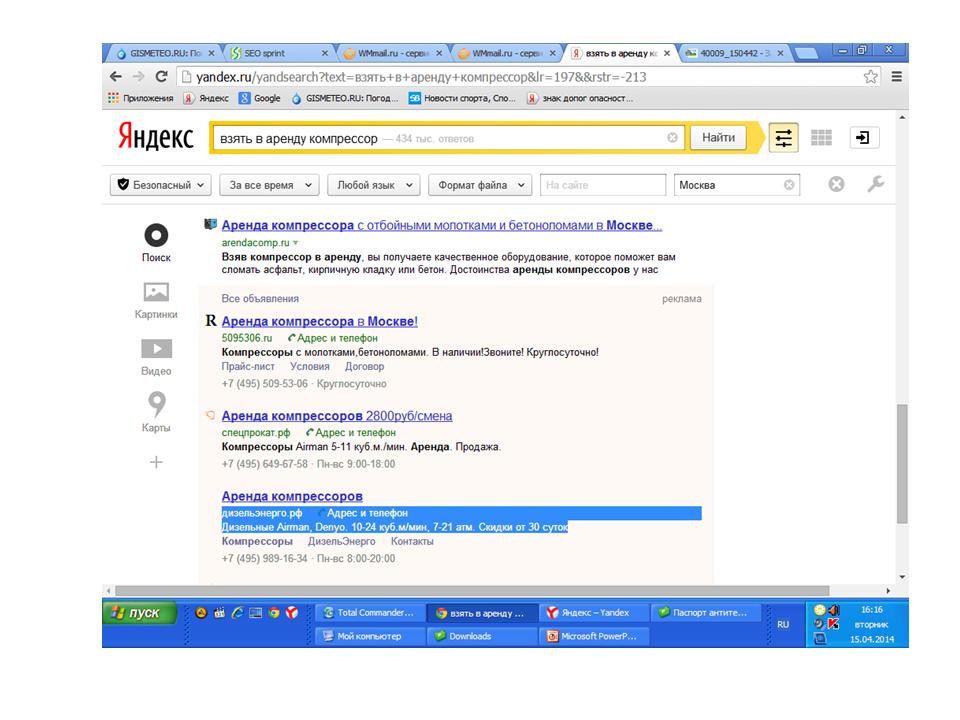This screenshot has width=960, height=720.
Task: Open the new tab button
Action: [806, 54]
